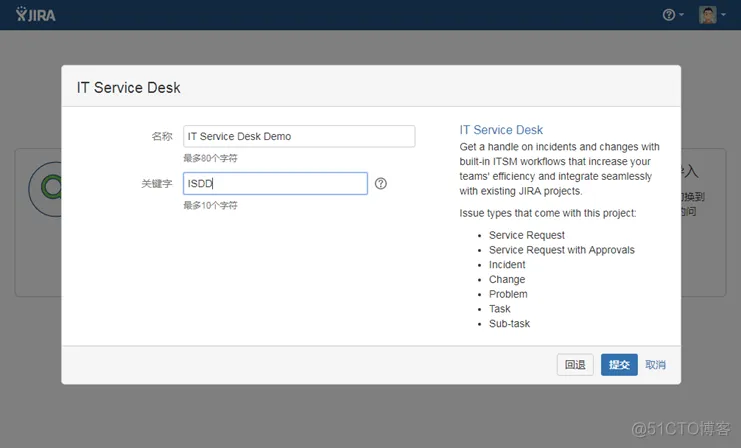Click the 'Incident' list item
The width and height of the screenshot is (741, 448).
507,265
